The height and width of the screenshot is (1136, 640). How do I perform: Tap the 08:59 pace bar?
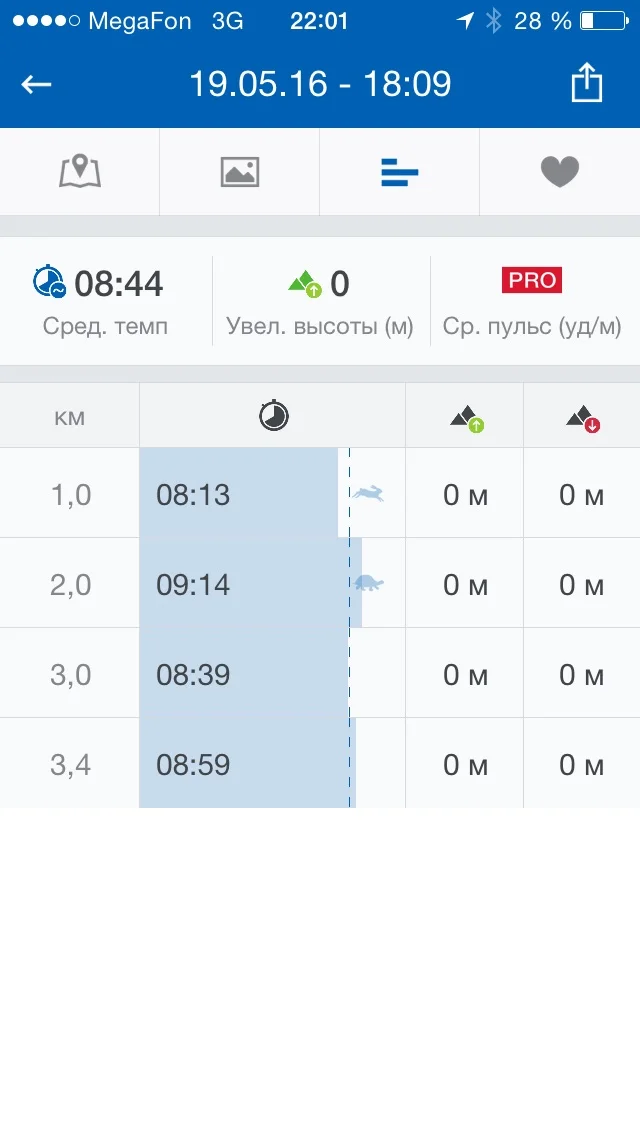246,764
